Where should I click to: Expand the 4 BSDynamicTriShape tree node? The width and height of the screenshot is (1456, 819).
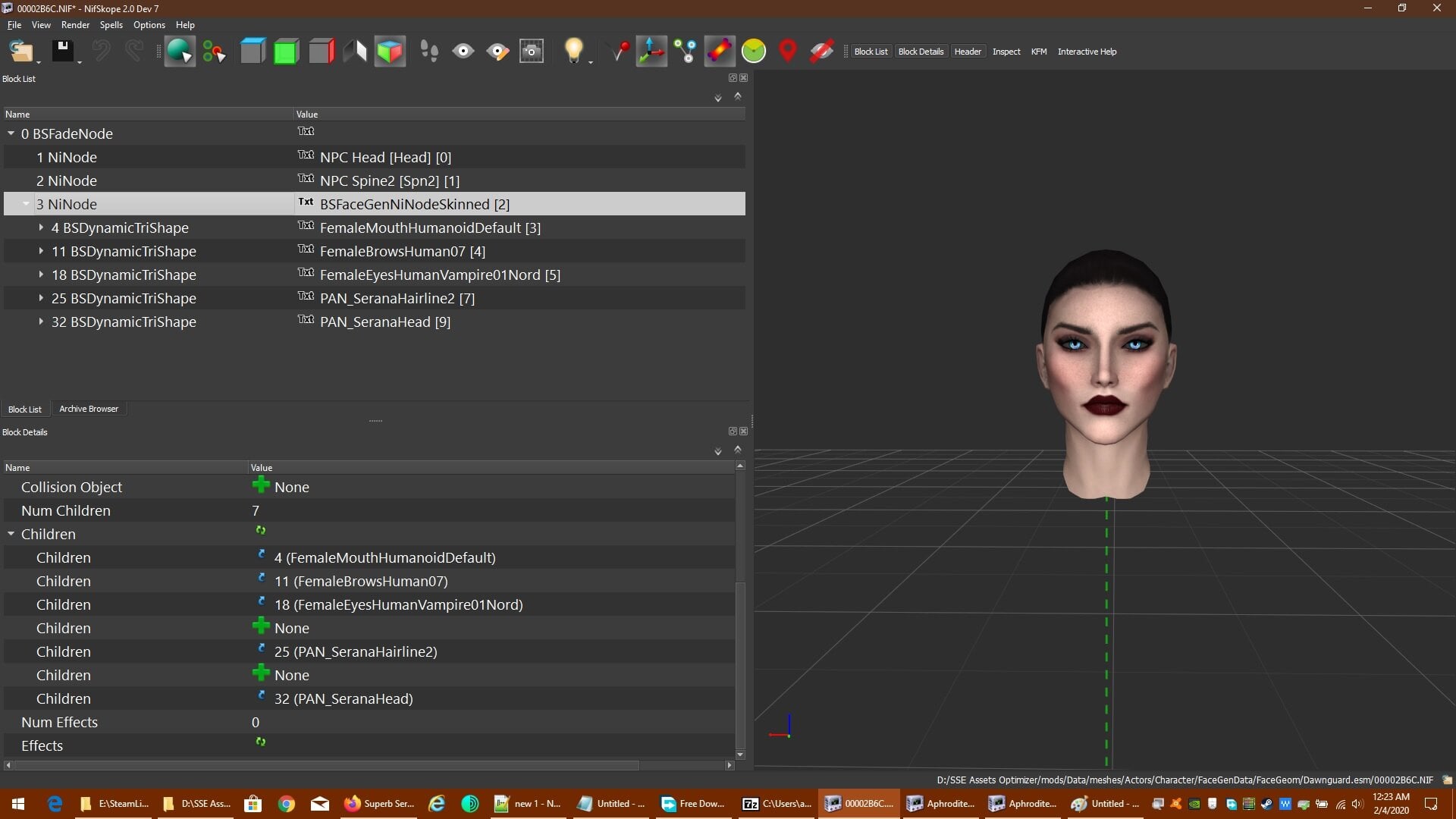click(41, 227)
